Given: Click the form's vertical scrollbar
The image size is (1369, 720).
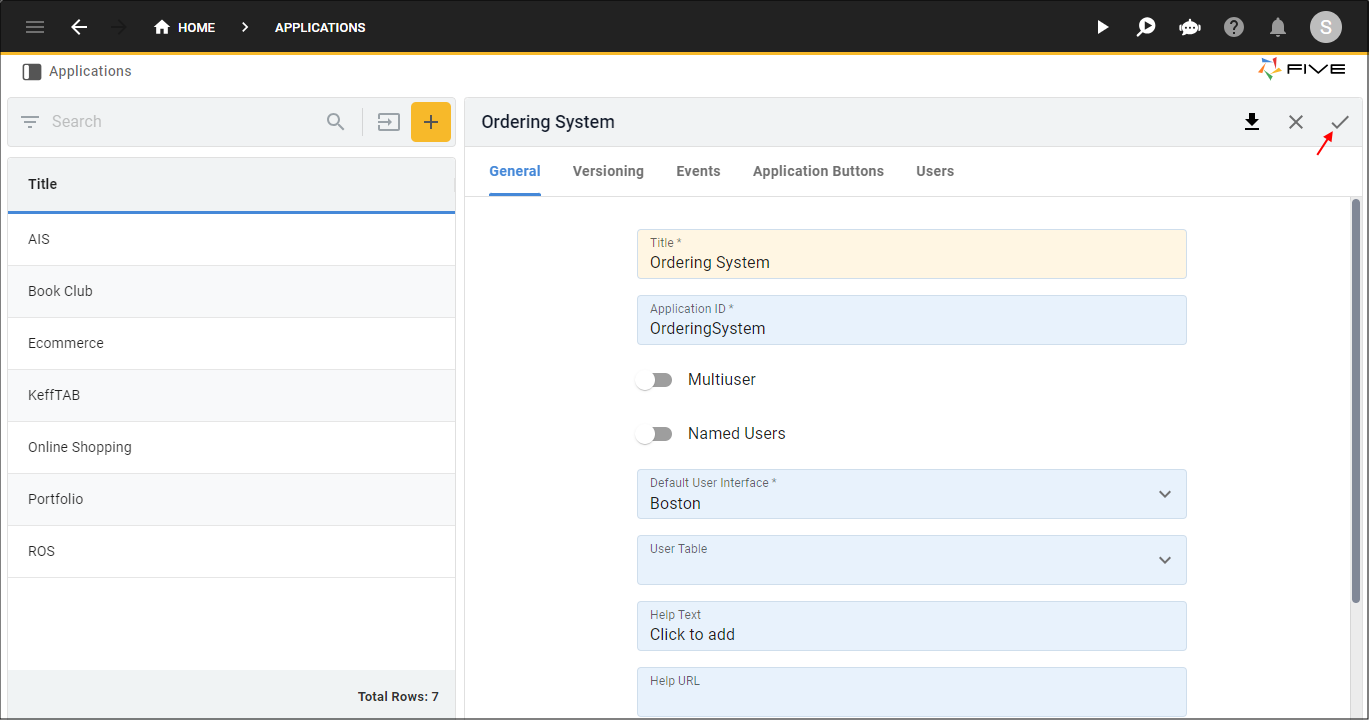Looking at the screenshot, I should tap(1356, 400).
